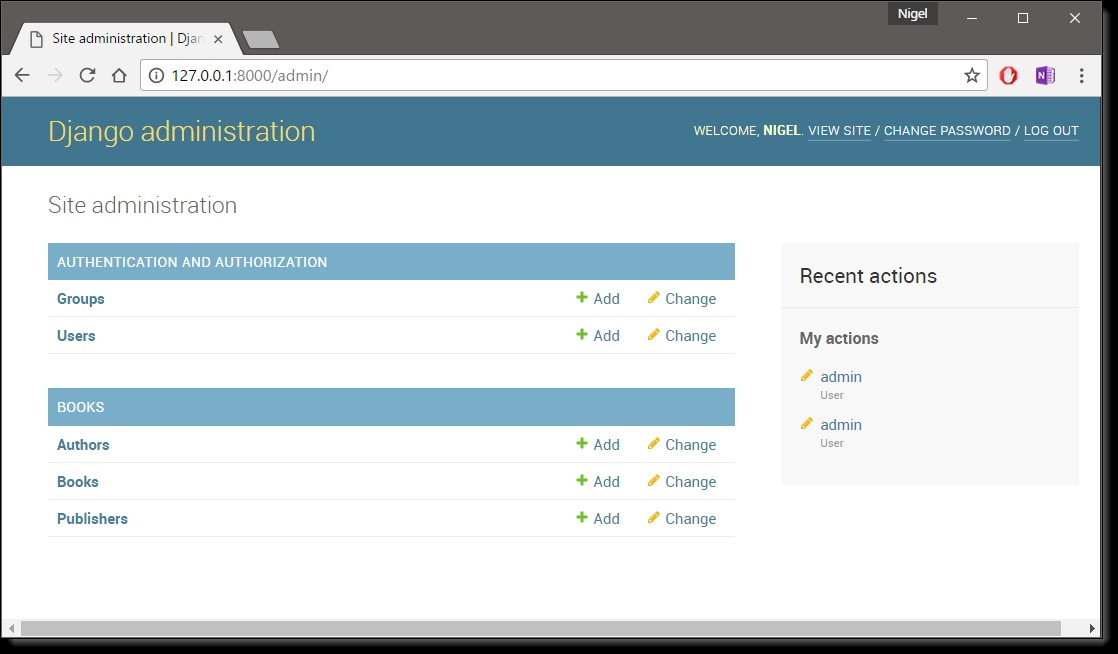Screen dimensions: 1118x654
Task: Add a new Publisher
Action: (598, 519)
